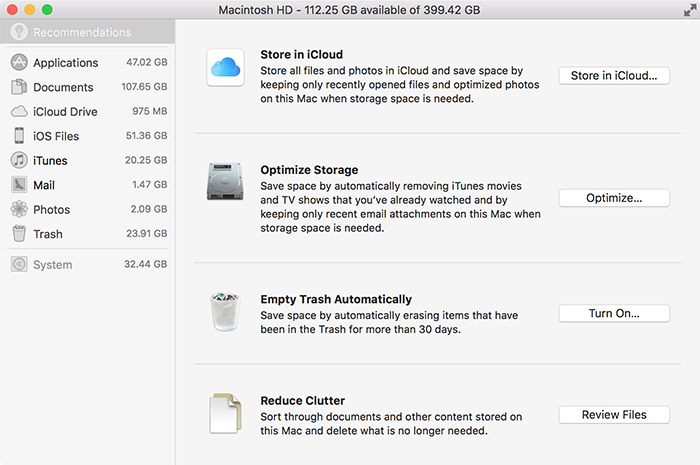Click the blue iCloud icon

pyautogui.click(x=225, y=67)
